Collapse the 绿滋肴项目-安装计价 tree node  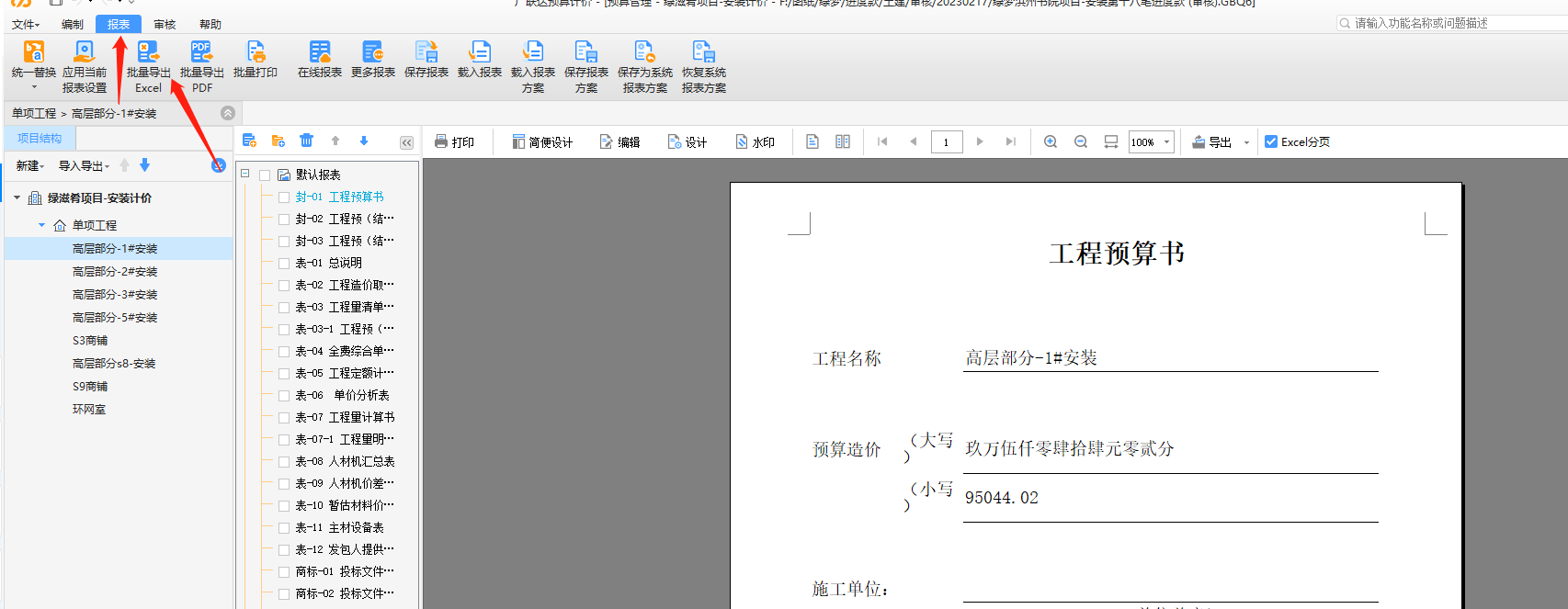[x=17, y=197]
